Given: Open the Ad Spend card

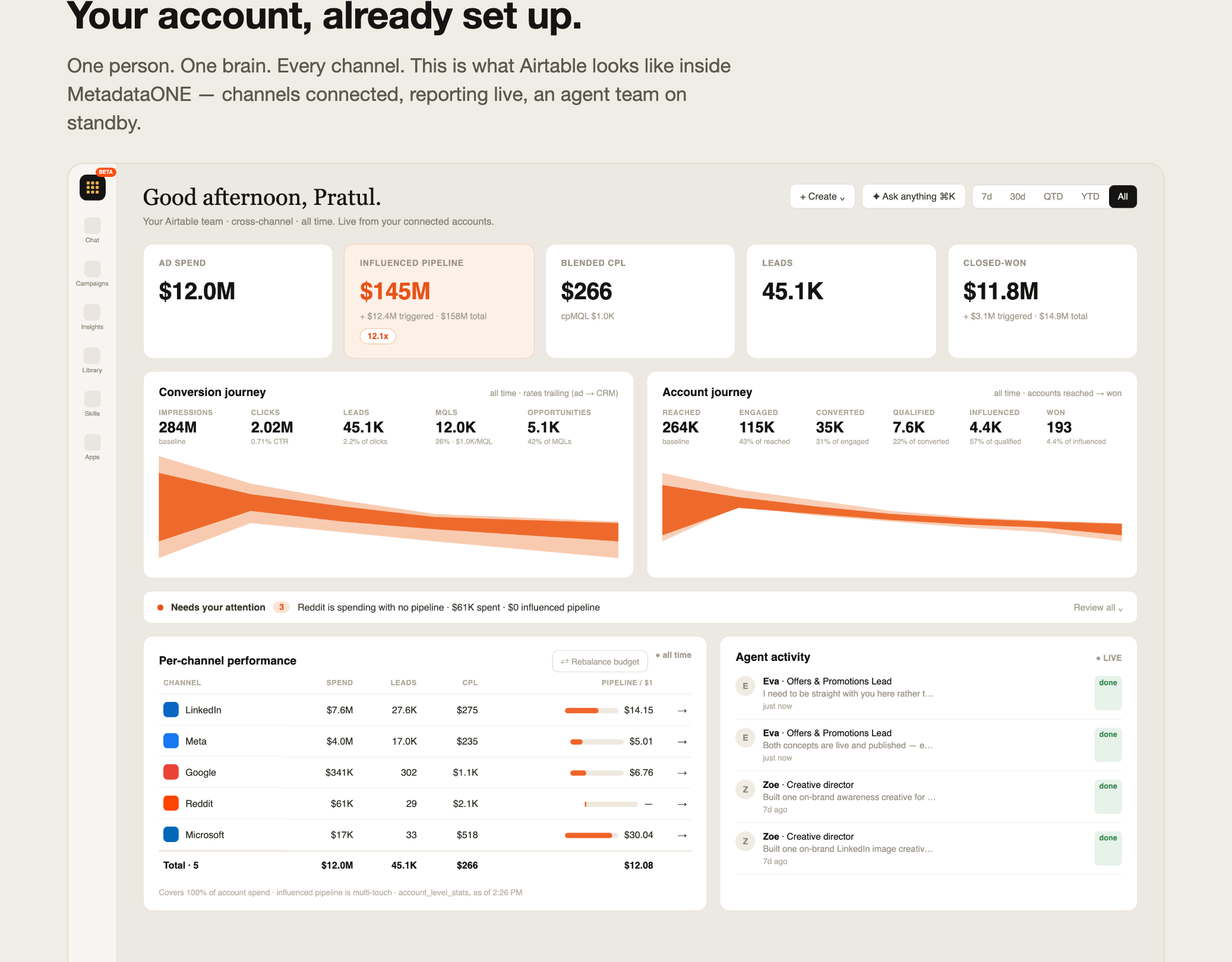Looking at the screenshot, I should point(238,301).
